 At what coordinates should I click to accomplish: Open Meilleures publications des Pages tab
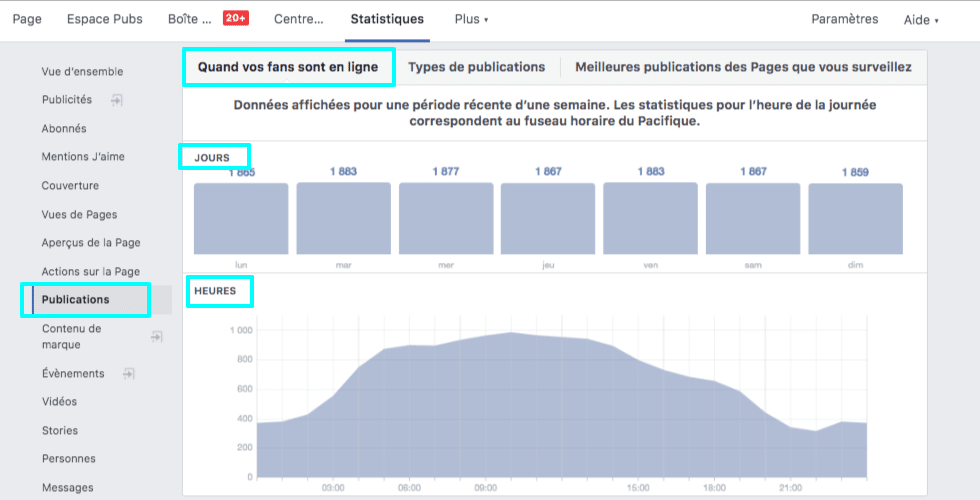point(743,67)
